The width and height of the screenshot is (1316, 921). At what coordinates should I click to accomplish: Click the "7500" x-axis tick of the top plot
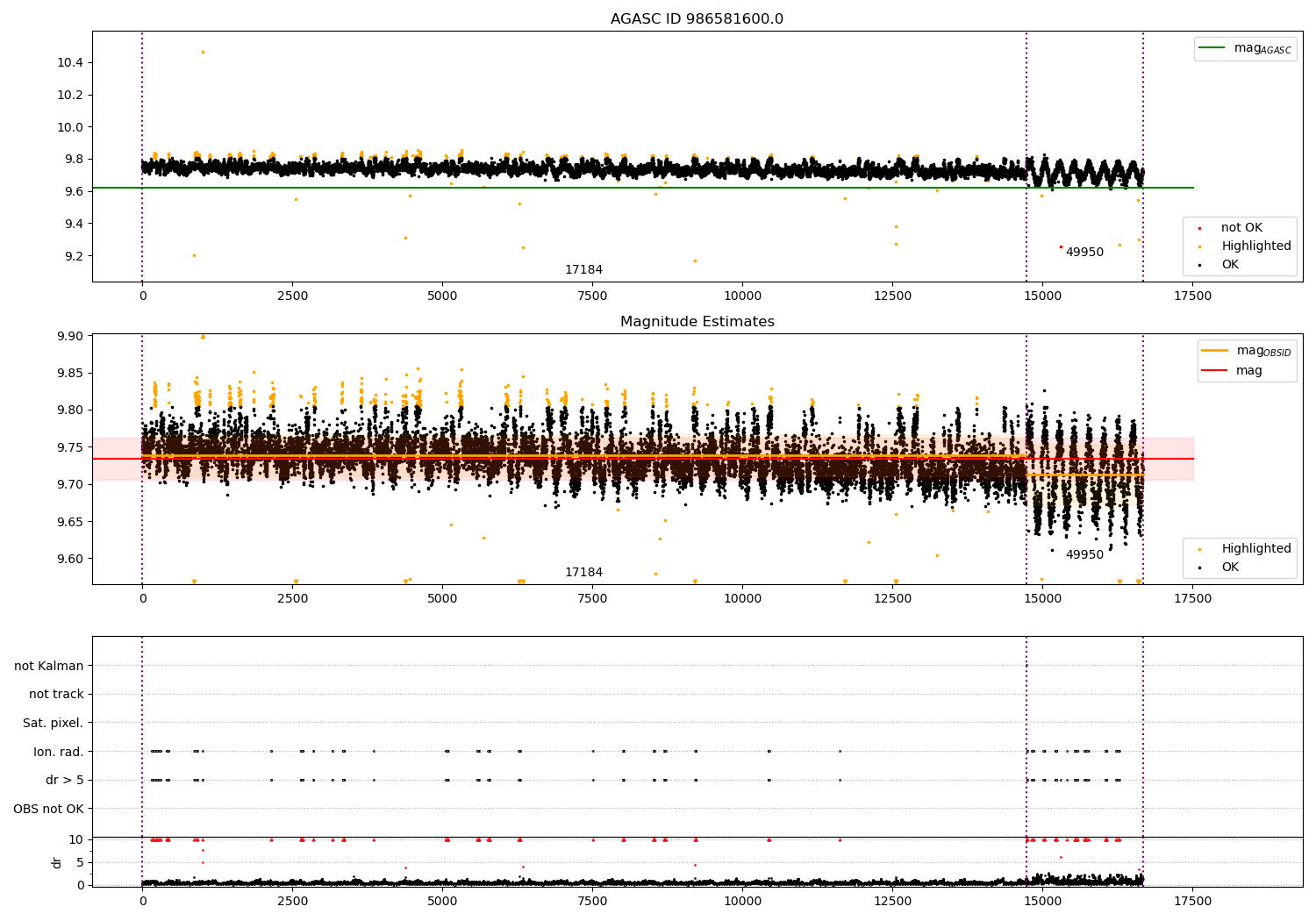pos(592,296)
